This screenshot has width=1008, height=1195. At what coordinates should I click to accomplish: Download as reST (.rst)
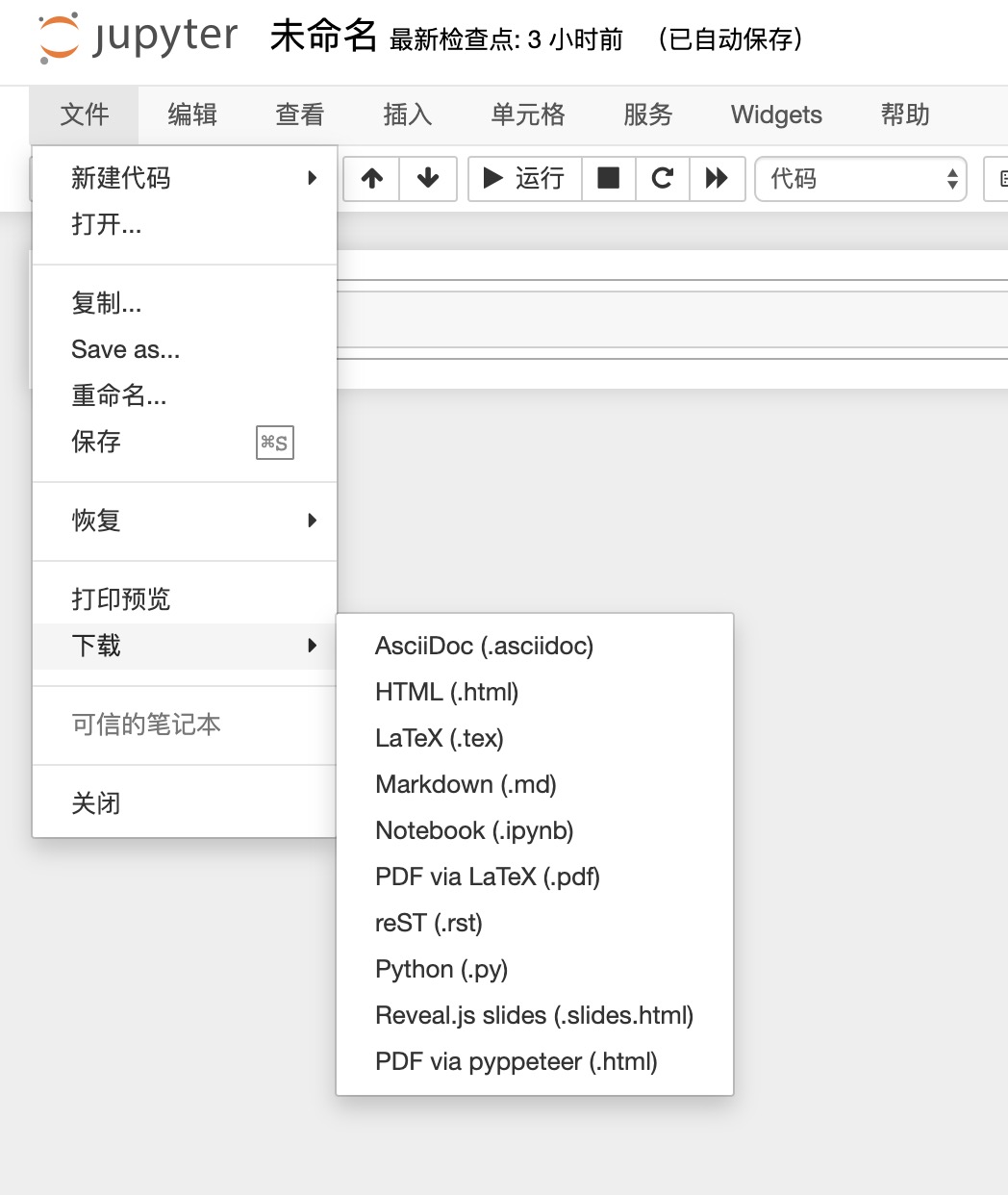pos(535,923)
